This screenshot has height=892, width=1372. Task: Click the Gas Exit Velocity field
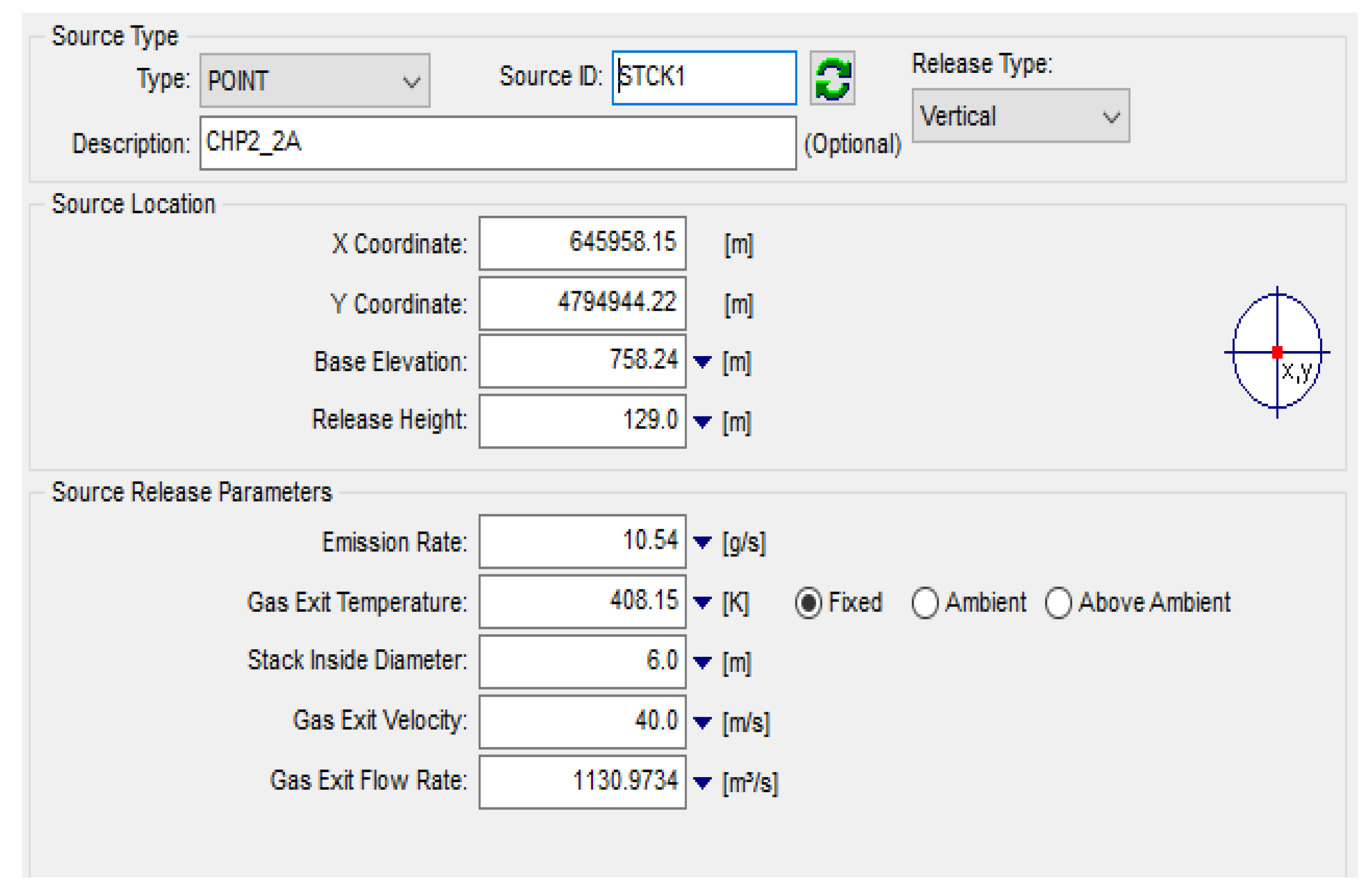[582, 721]
